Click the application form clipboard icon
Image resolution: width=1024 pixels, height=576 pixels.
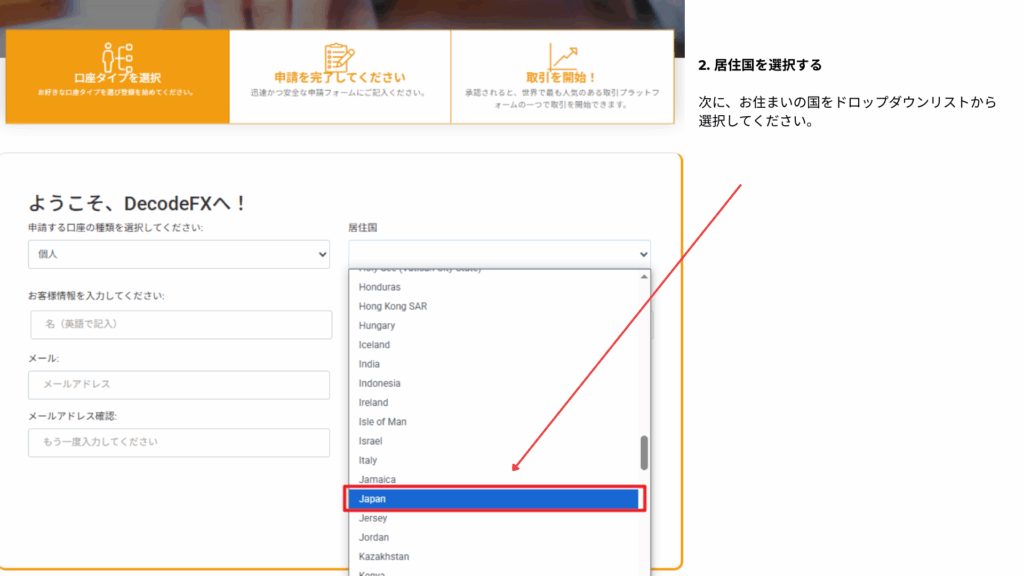point(339,56)
